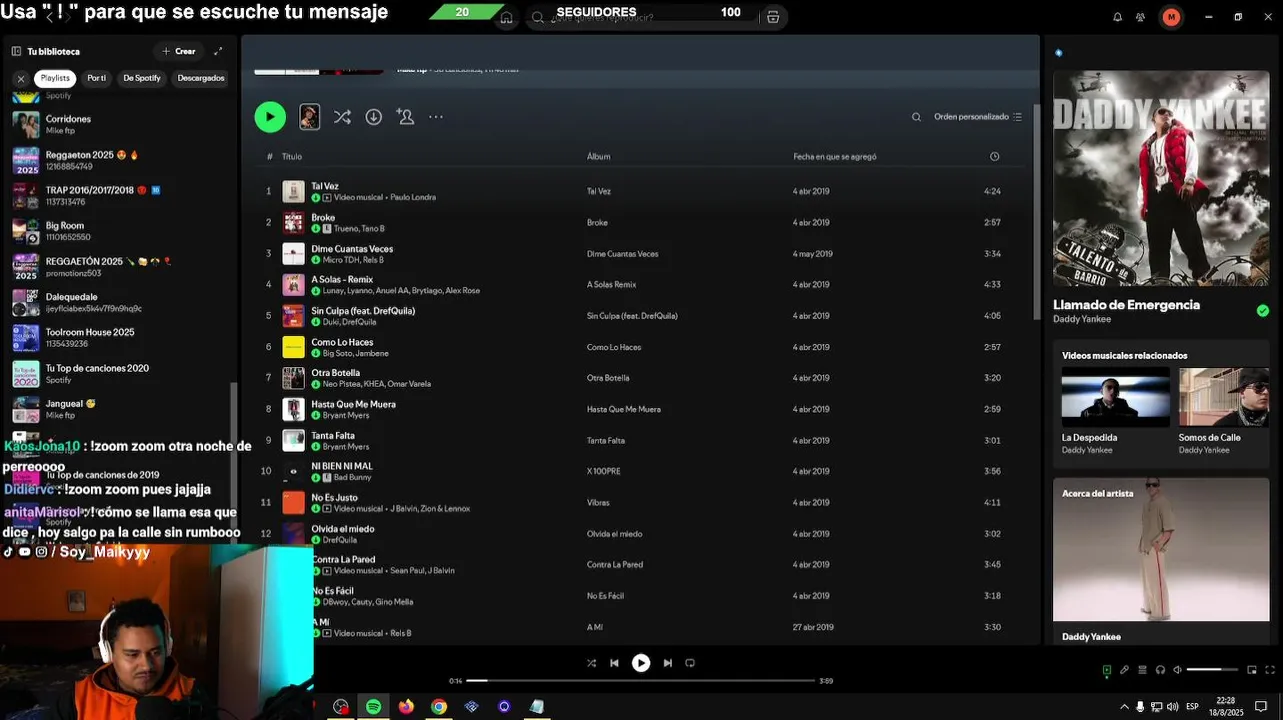Go to Spotify Home icon
This screenshot has width=1283, height=720.
click(506, 17)
